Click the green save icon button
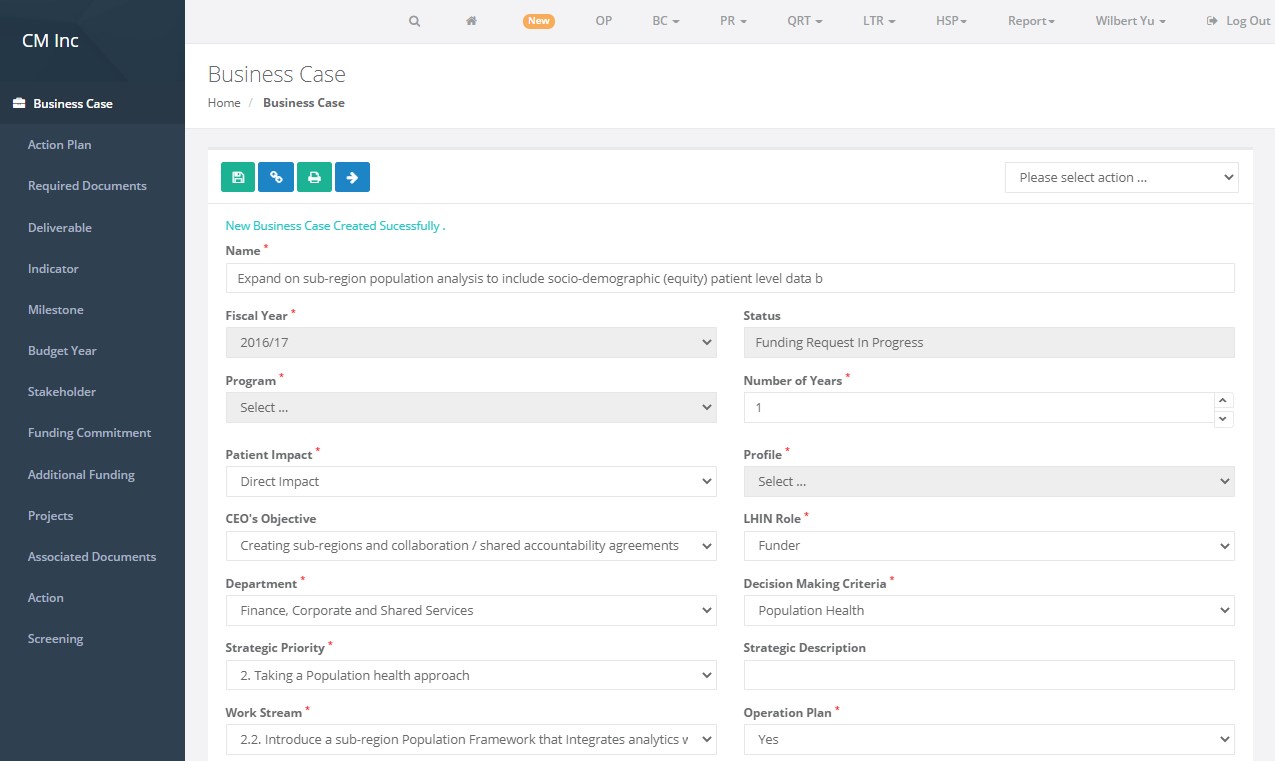 (x=238, y=177)
